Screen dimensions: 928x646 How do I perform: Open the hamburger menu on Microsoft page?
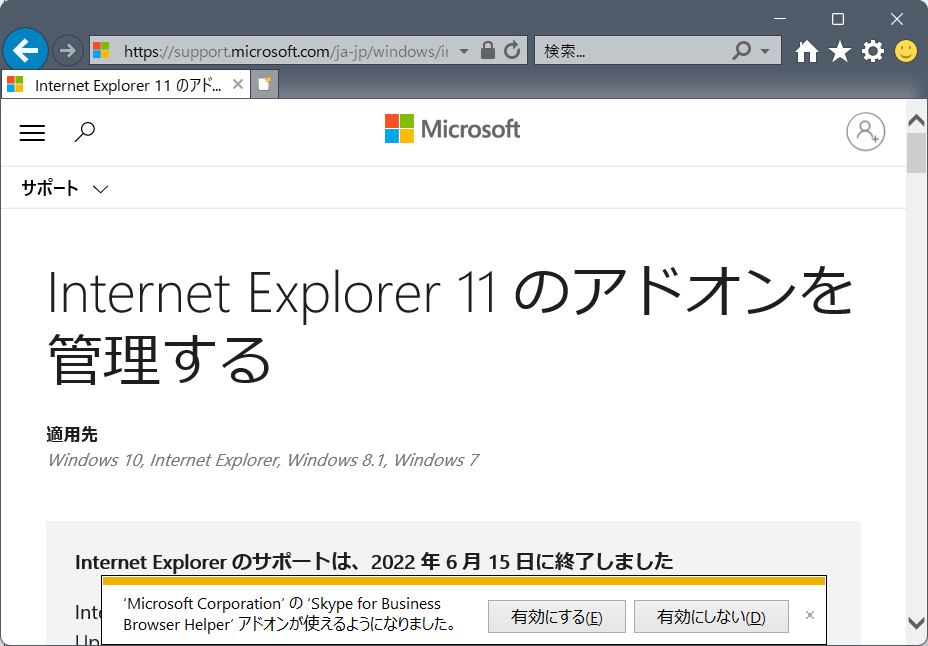[33, 132]
